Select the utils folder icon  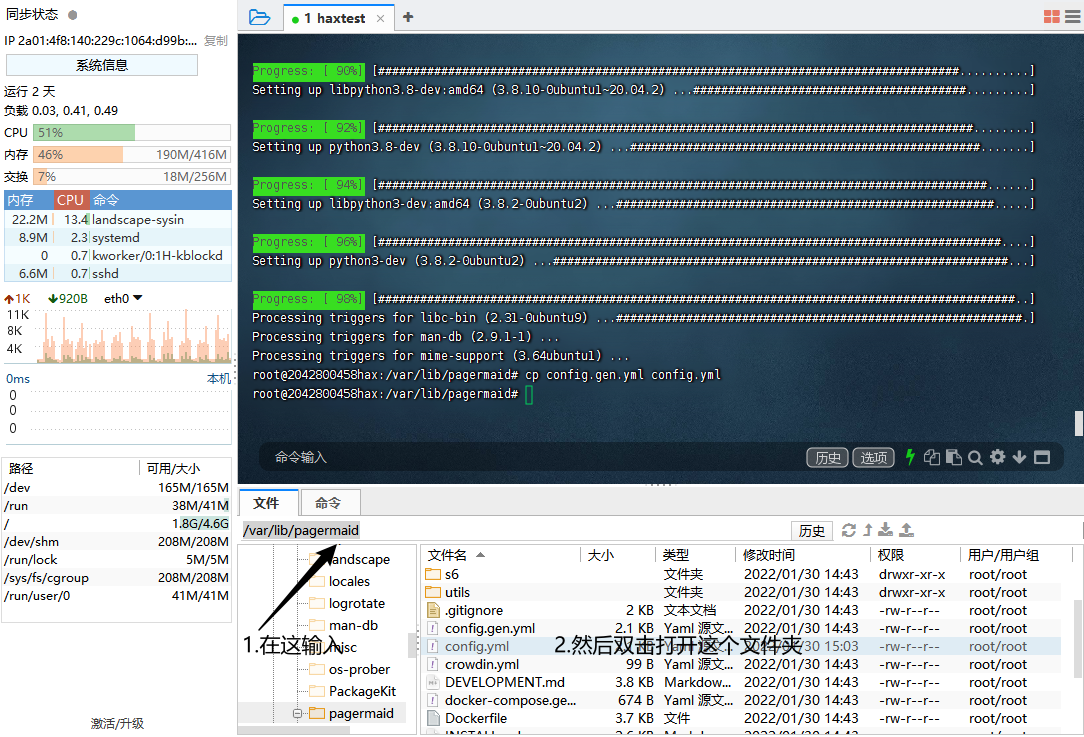(x=433, y=592)
